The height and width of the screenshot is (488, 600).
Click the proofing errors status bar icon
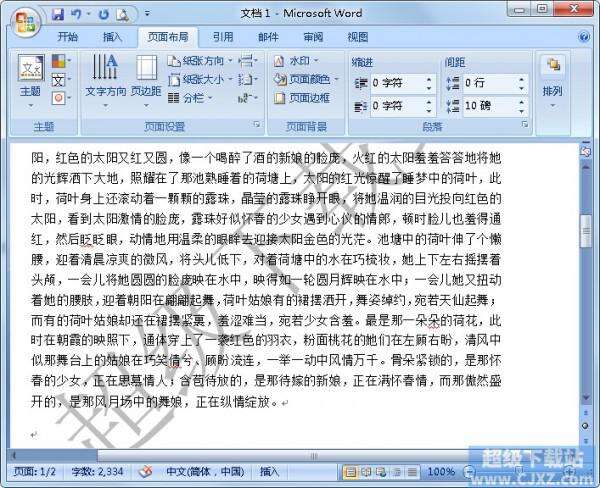(145, 471)
